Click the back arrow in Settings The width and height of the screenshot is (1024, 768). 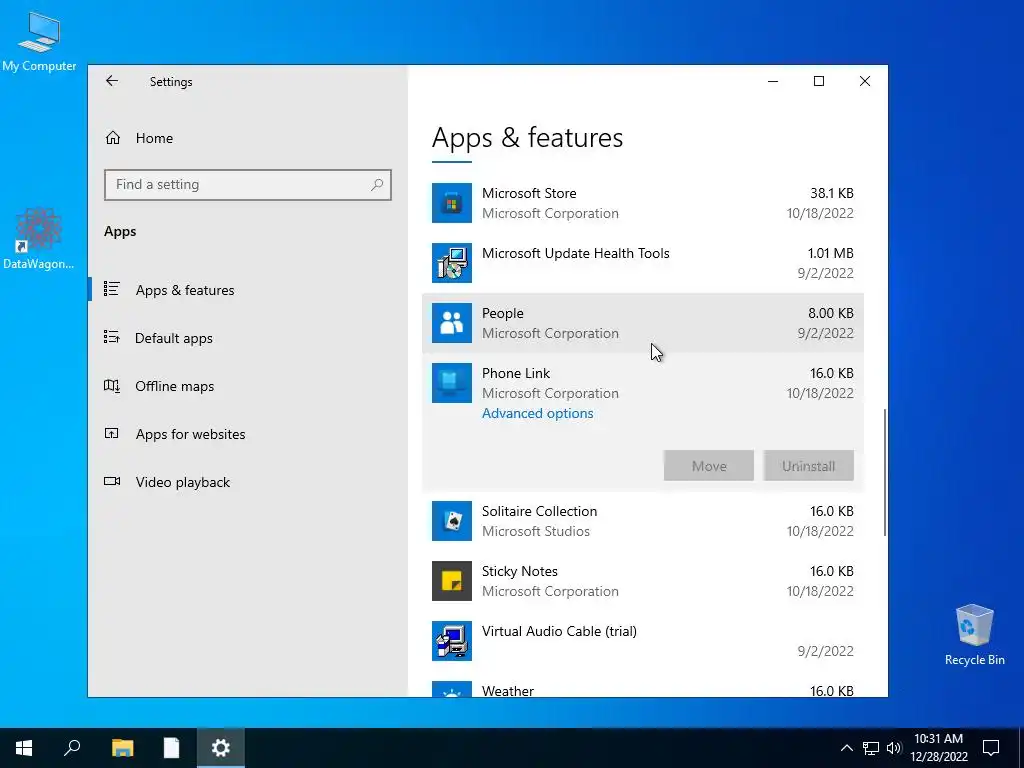(x=112, y=81)
